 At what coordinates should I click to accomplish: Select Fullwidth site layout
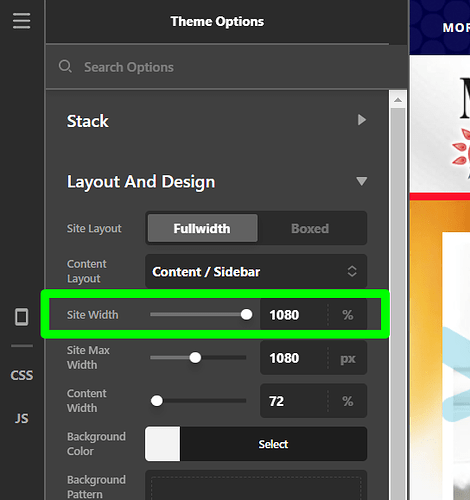point(202,228)
